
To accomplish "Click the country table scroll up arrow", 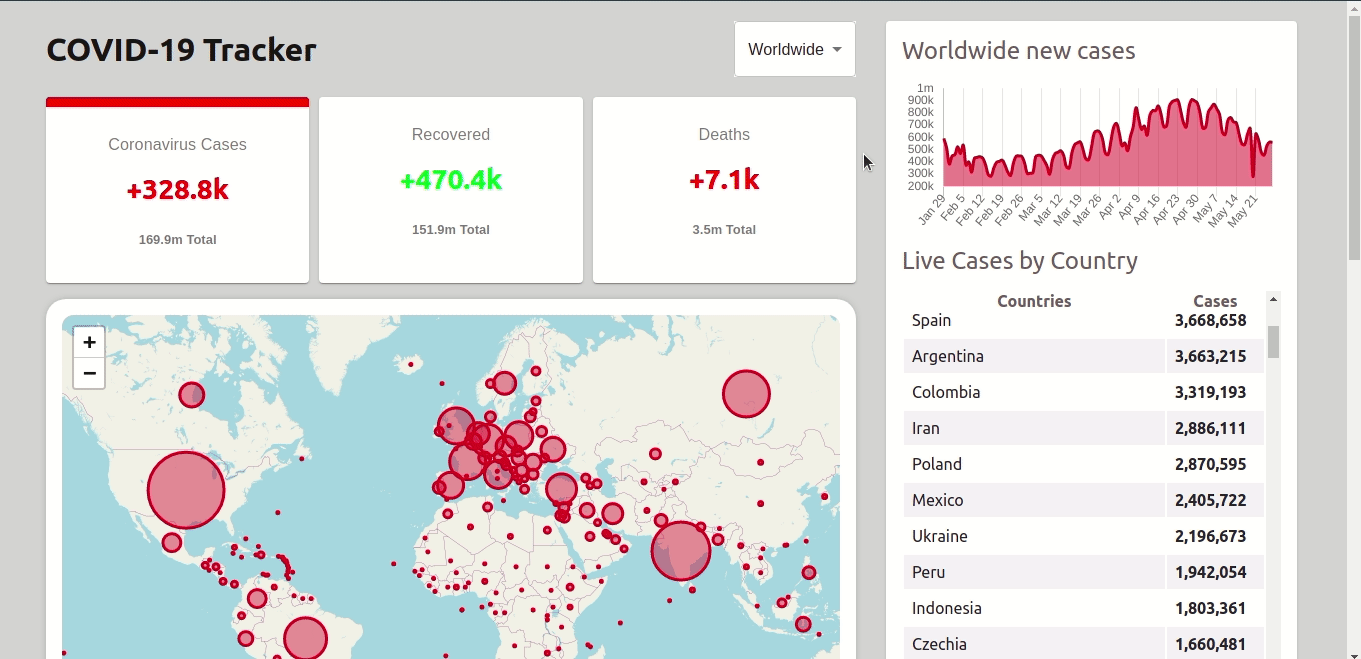I will (1273, 299).
